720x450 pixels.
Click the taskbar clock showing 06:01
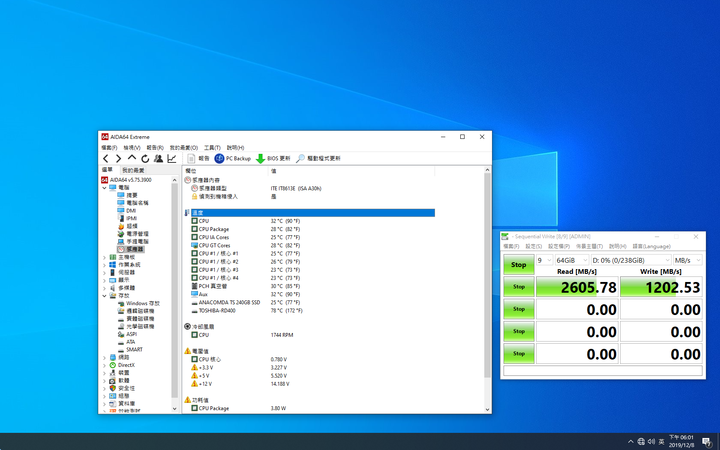pos(681,441)
